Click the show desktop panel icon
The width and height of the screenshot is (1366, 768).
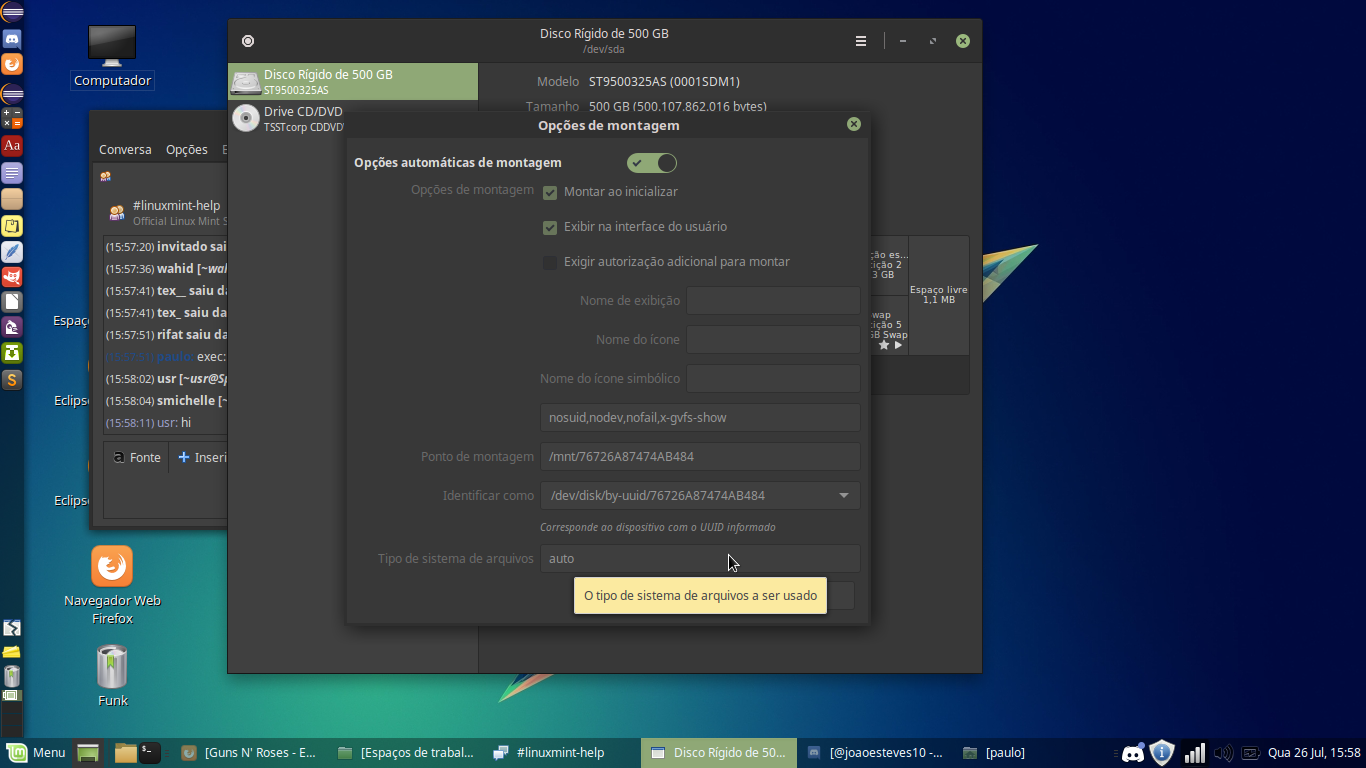[x=89, y=753]
